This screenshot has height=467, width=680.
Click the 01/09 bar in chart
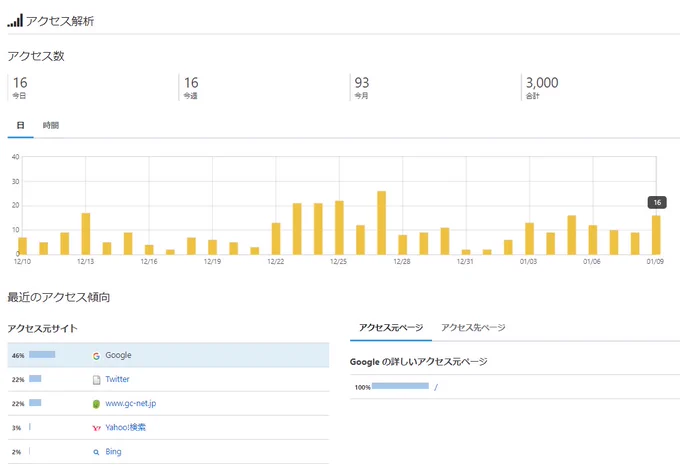click(656, 235)
